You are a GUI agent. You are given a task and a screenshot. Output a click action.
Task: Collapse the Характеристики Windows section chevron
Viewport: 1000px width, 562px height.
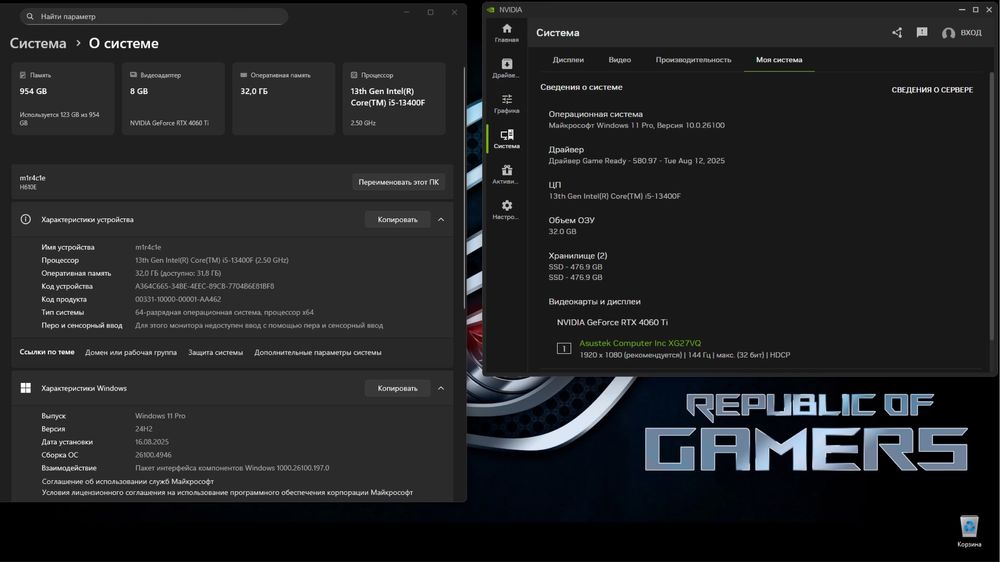point(441,388)
